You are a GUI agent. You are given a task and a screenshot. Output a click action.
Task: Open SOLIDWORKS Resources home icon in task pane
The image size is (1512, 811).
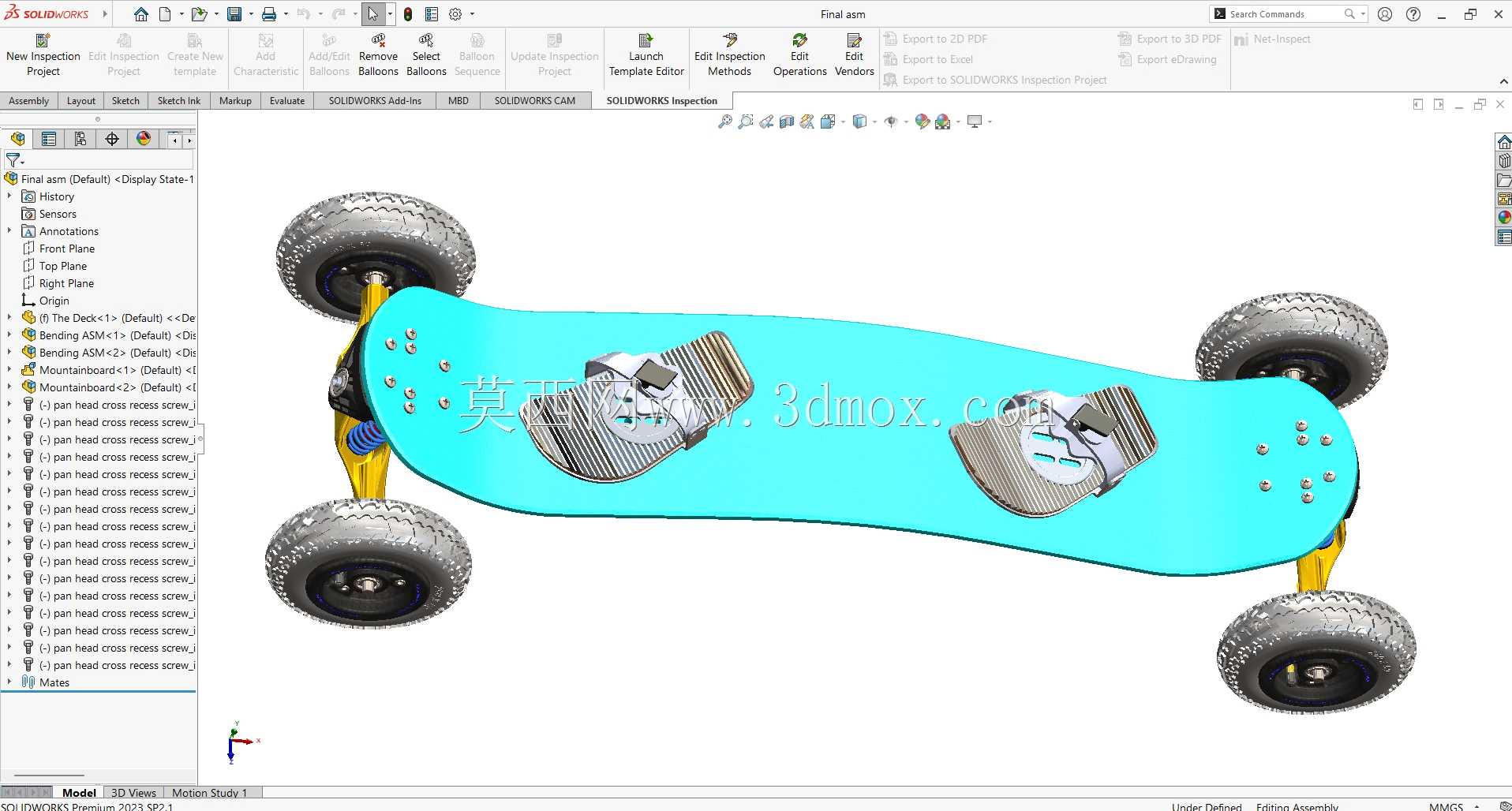click(1504, 142)
